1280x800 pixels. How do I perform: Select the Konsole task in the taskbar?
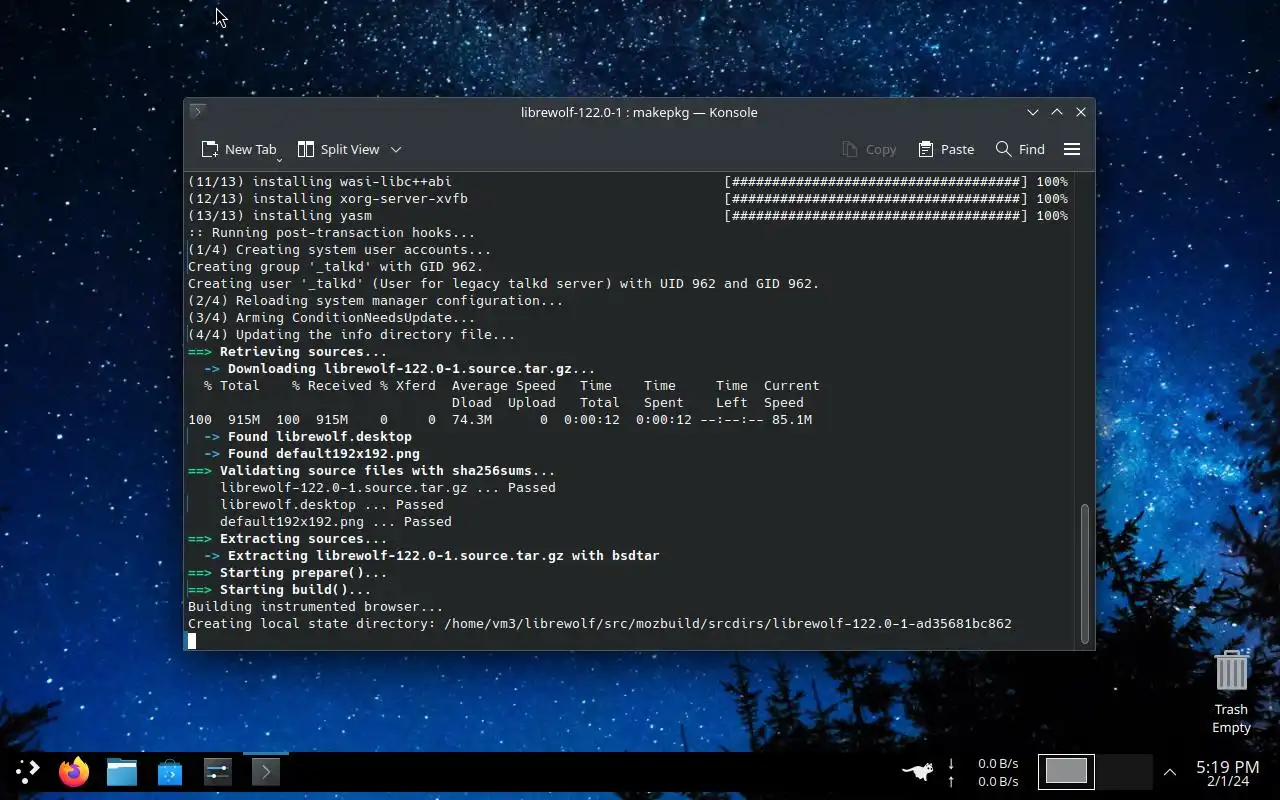(x=266, y=771)
